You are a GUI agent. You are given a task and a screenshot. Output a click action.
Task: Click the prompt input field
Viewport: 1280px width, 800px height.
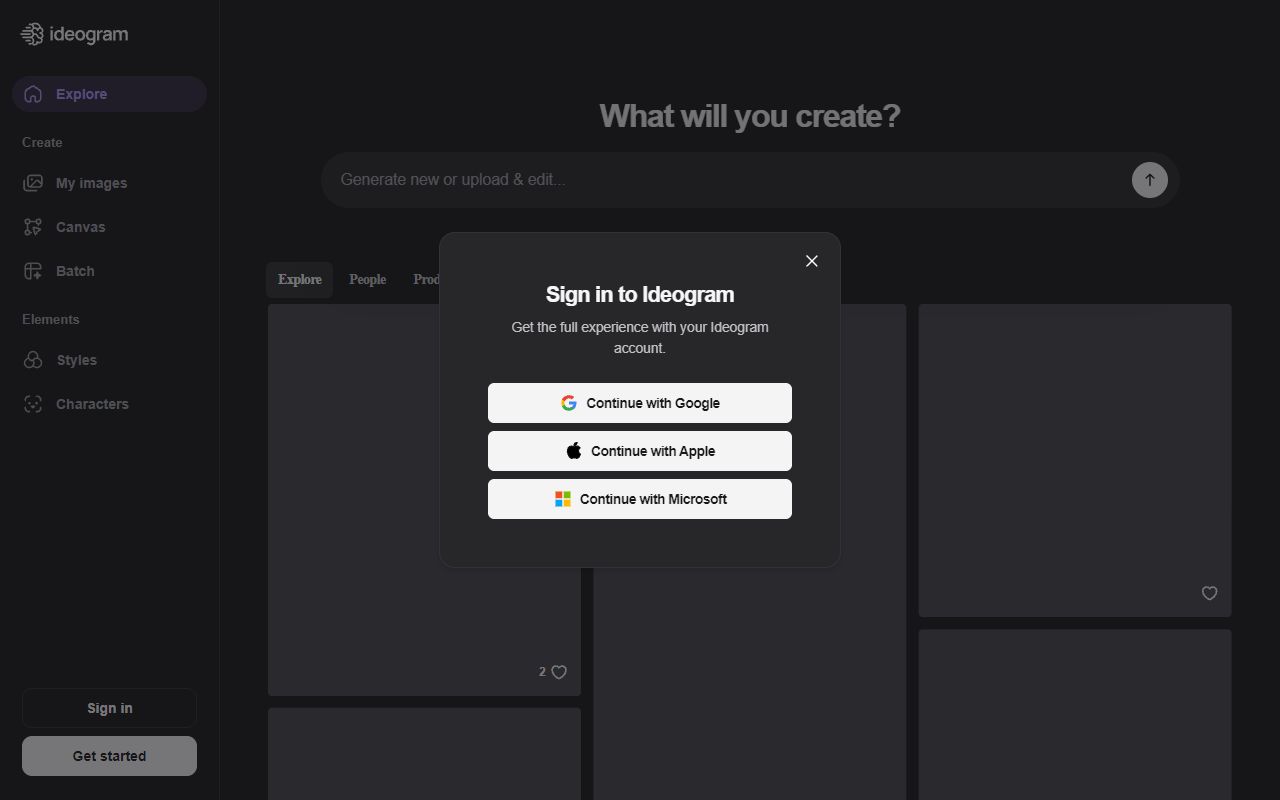click(x=700, y=179)
